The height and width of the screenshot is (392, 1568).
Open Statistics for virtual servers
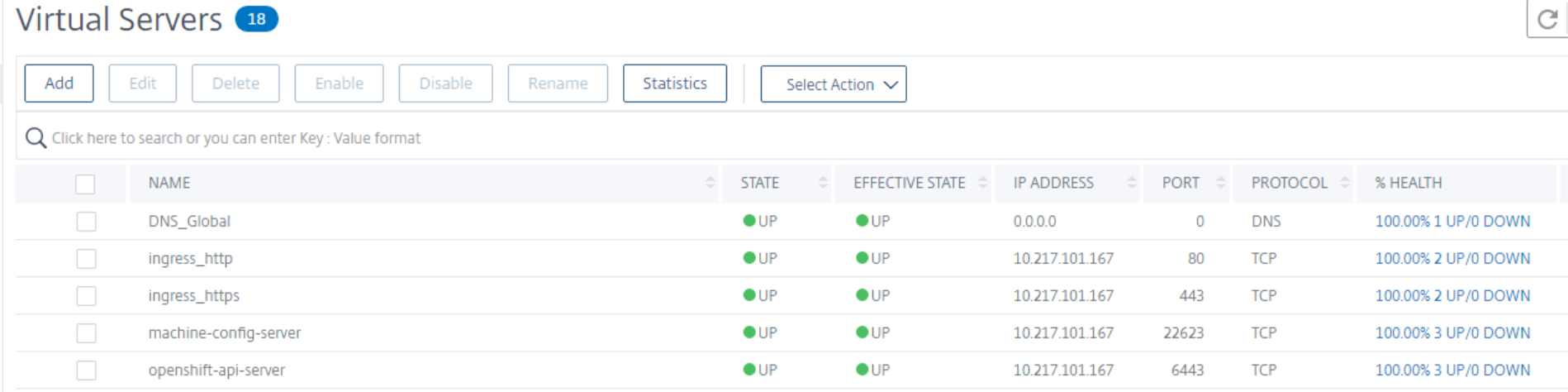pos(674,84)
